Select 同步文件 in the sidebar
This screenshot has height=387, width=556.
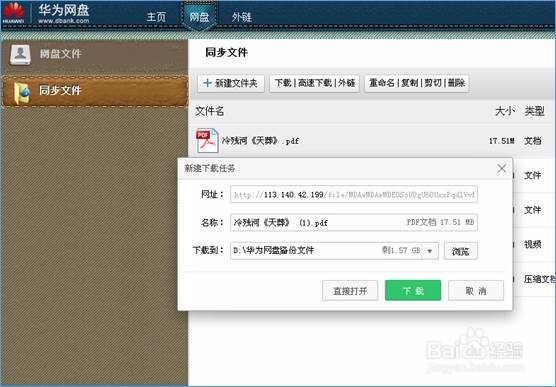95,91
